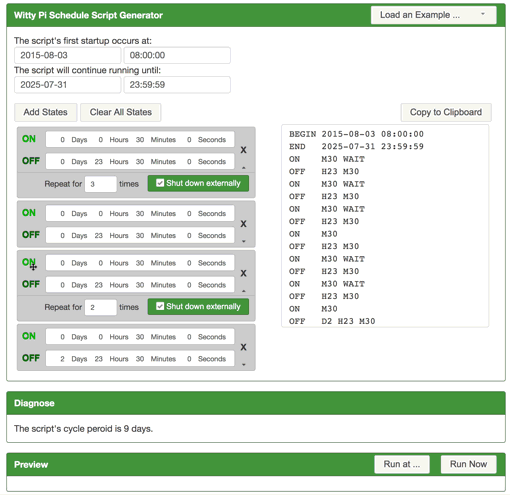Edit the startup date 2015-08-03 field
The image size is (510, 495).
point(67,55)
